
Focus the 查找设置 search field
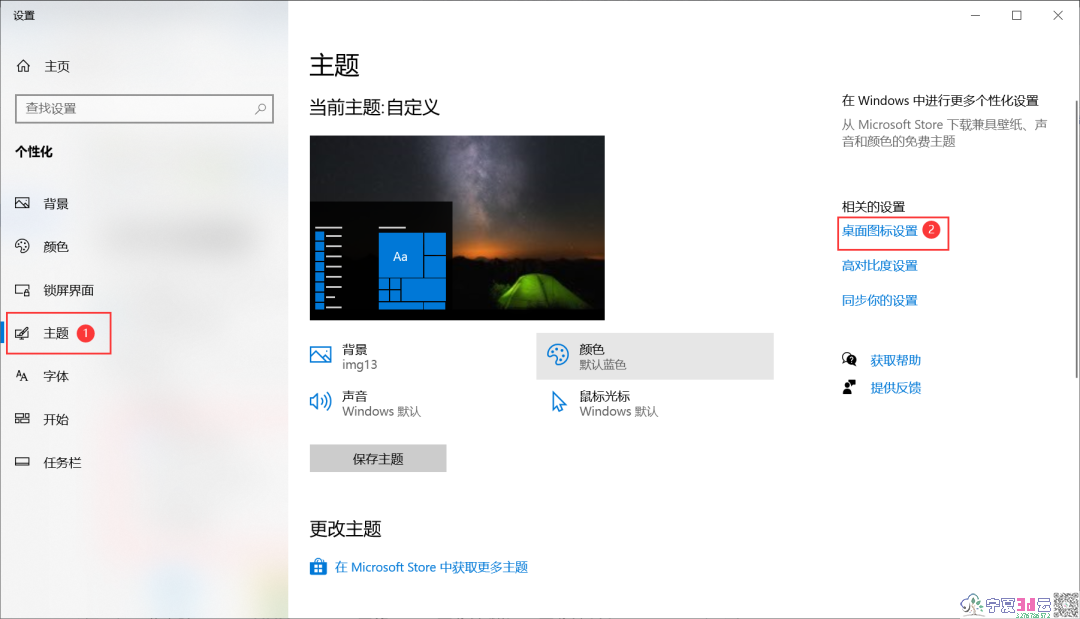(x=145, y=109)
